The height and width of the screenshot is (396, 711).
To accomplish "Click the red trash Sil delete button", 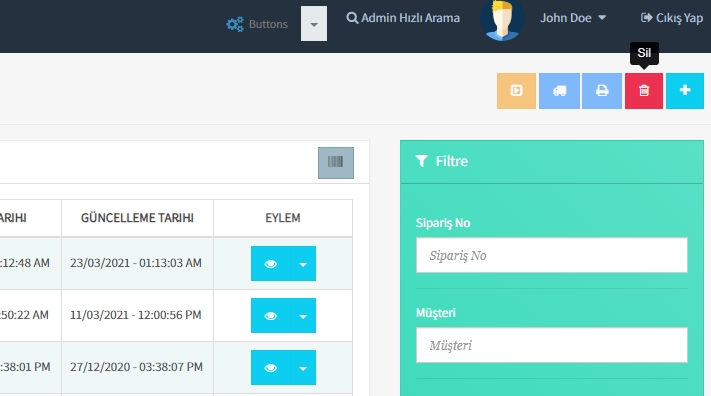I will pos(643,91).
